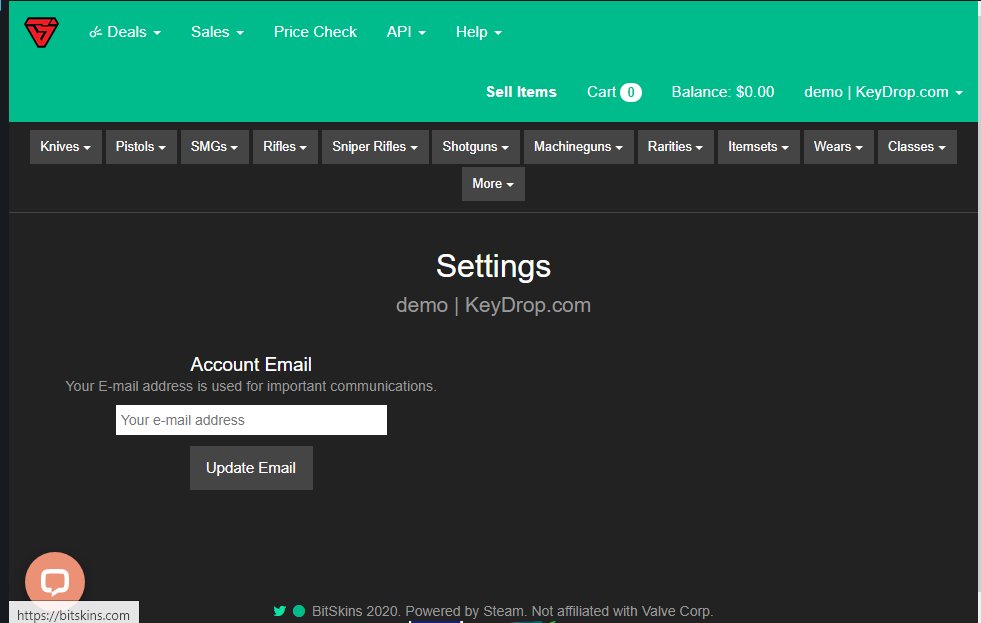Expand the Rifles category

(285, 147)
